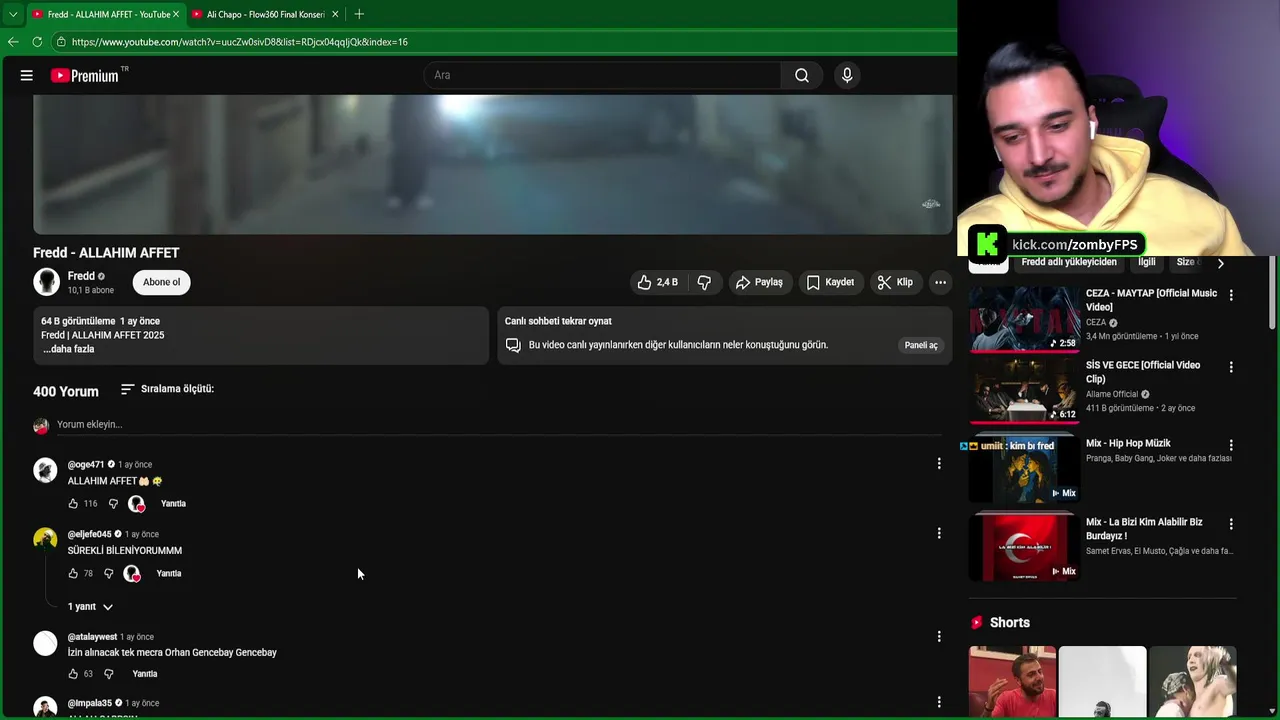
Task: Open options menu for @oge471 comment
Action: [938, 463]
